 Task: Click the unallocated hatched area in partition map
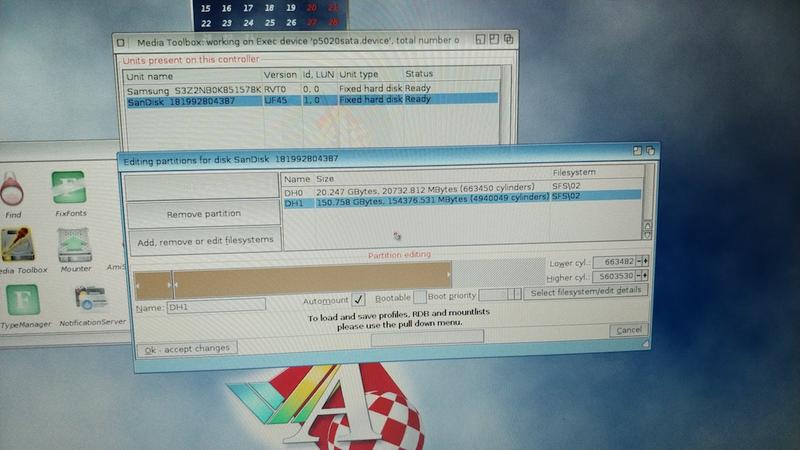click(x=499, y=271)
